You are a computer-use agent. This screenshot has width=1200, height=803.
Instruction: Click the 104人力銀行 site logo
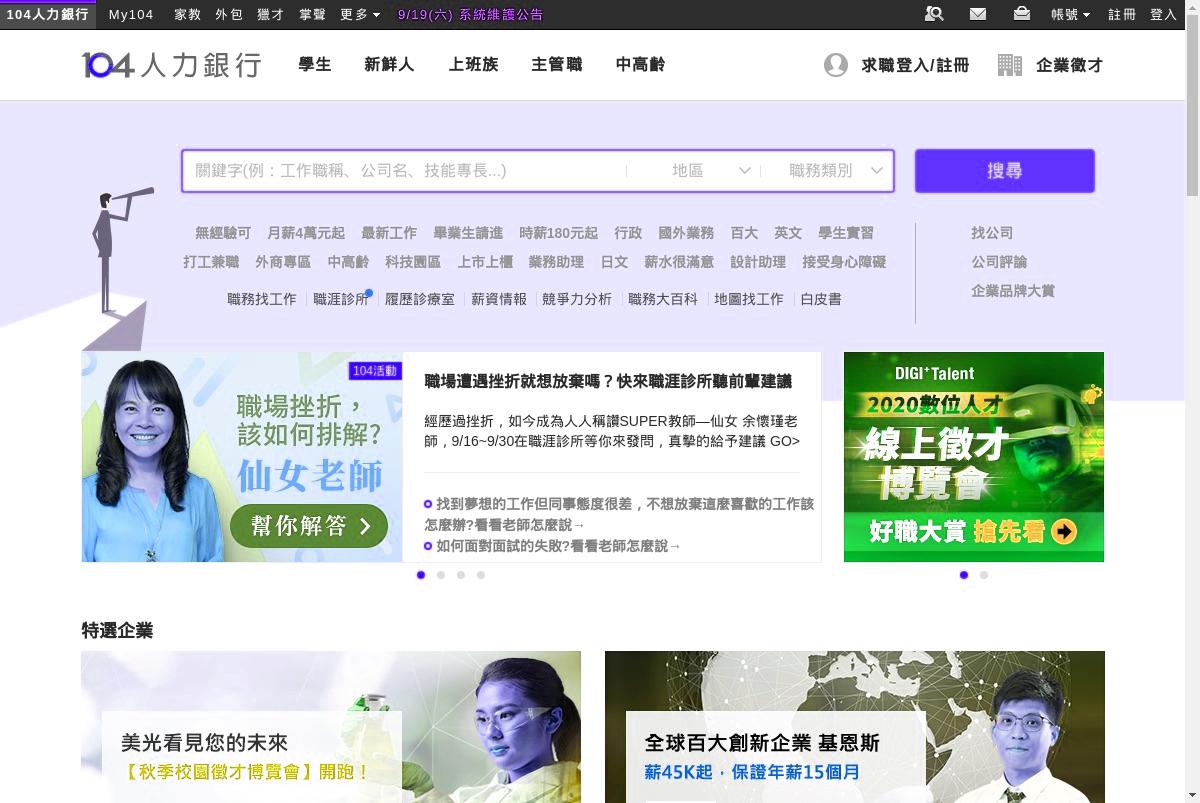tap(171, 65)
